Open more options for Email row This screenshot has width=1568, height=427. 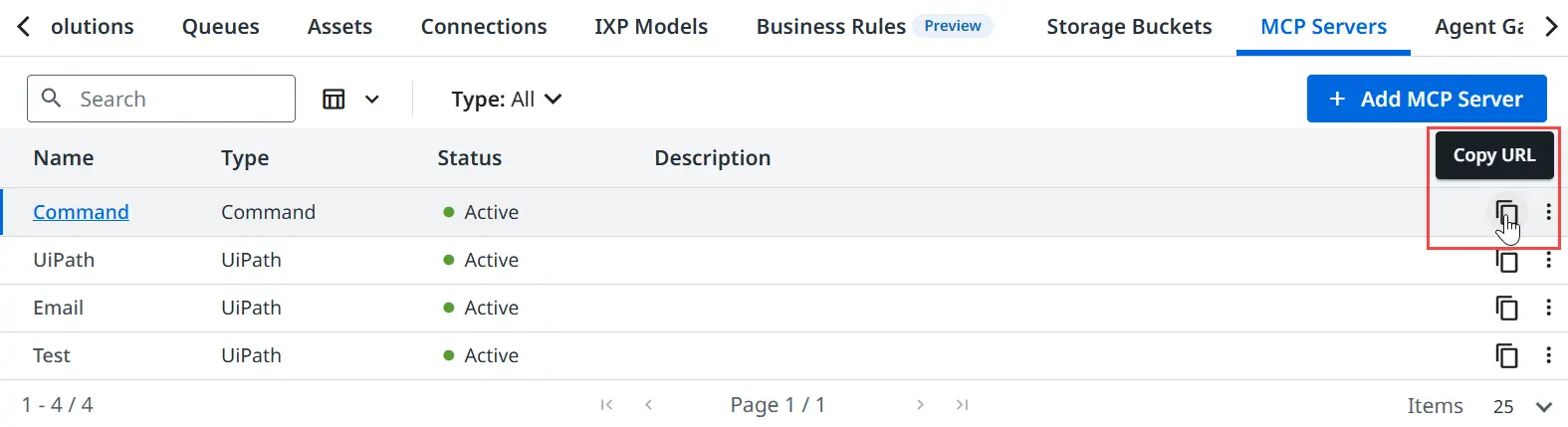point(1548,308)
